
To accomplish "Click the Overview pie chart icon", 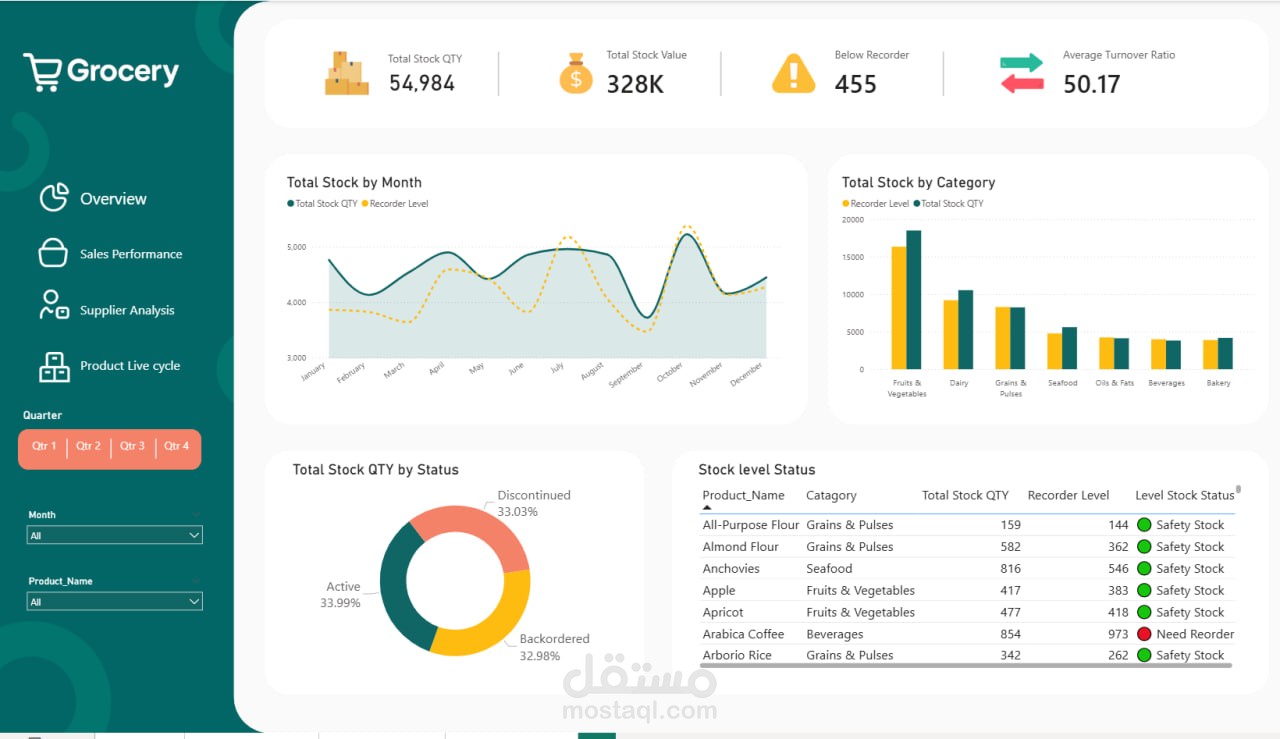I will tap(54, 198).
